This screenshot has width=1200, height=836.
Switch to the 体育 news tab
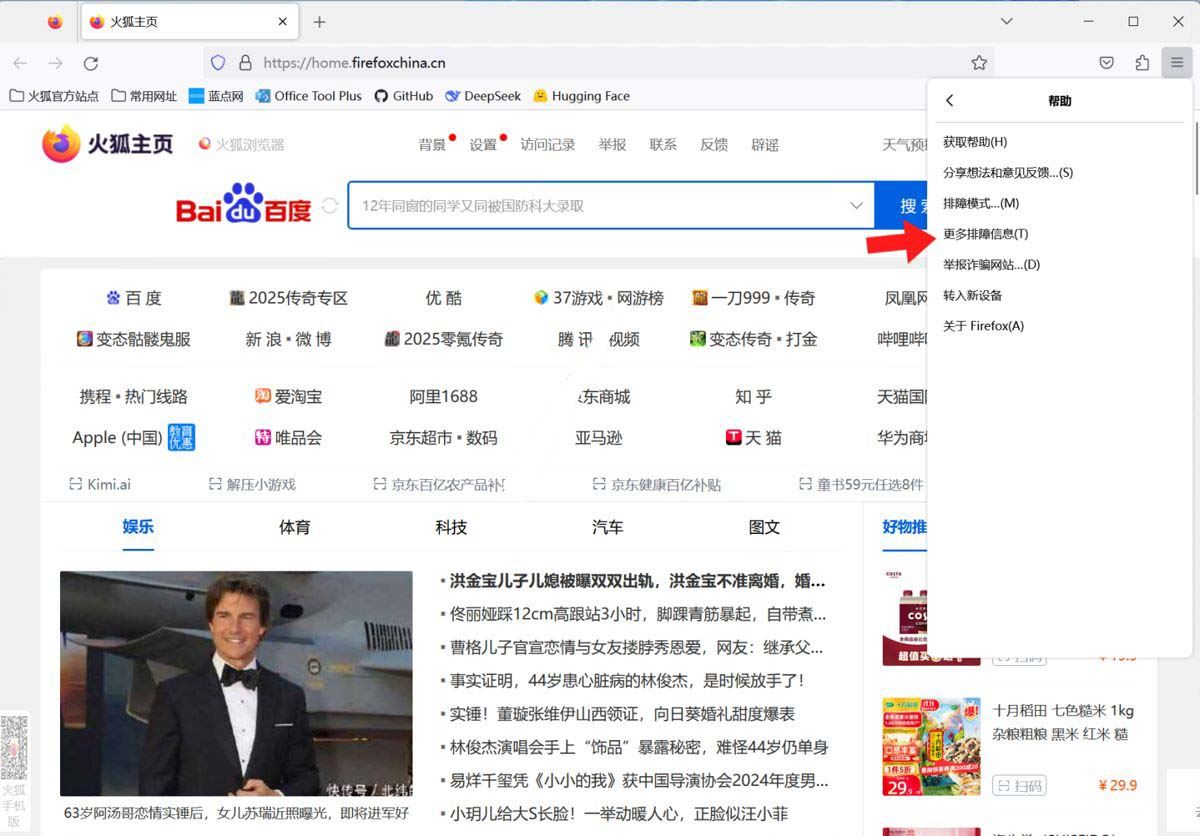coord(295,527)
